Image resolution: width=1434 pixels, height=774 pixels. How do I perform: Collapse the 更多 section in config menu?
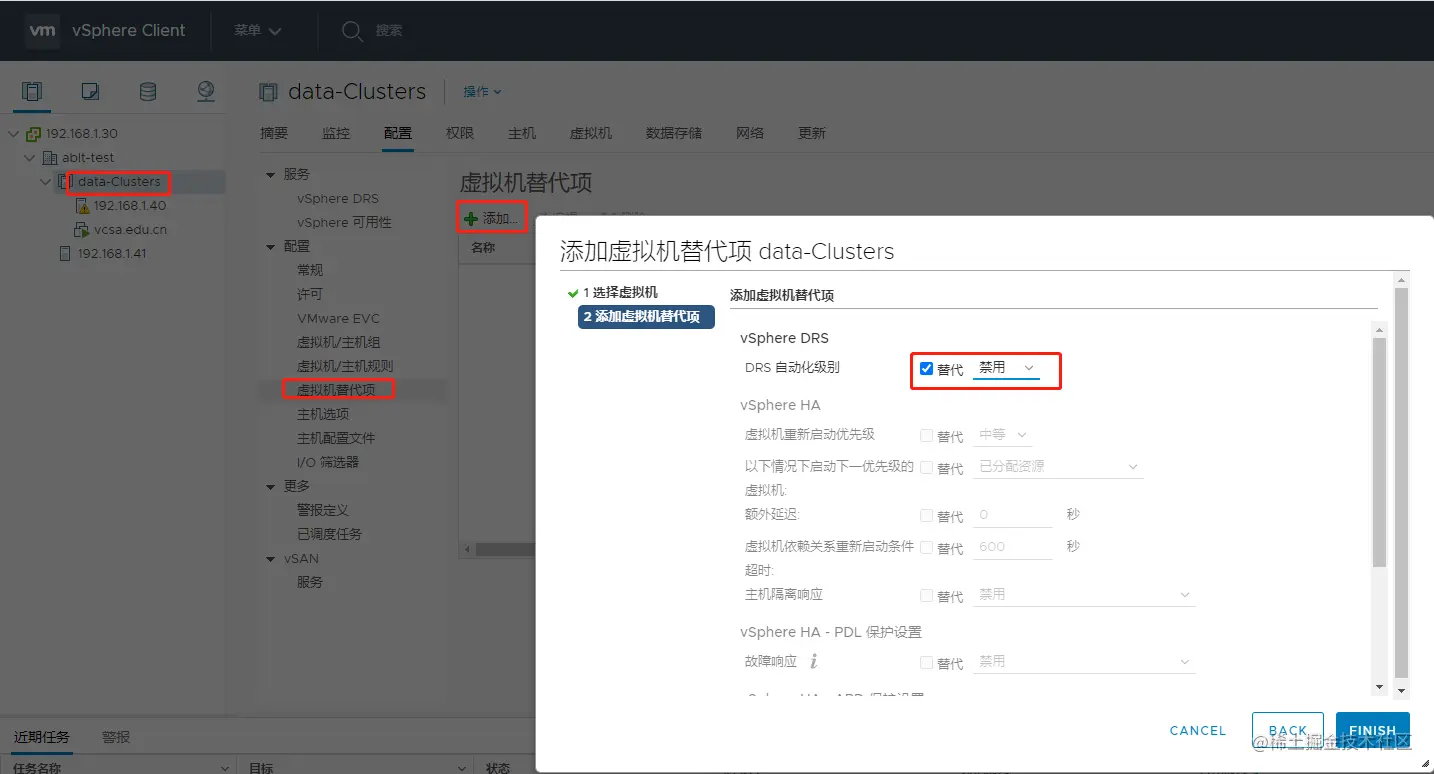(270, 487)
